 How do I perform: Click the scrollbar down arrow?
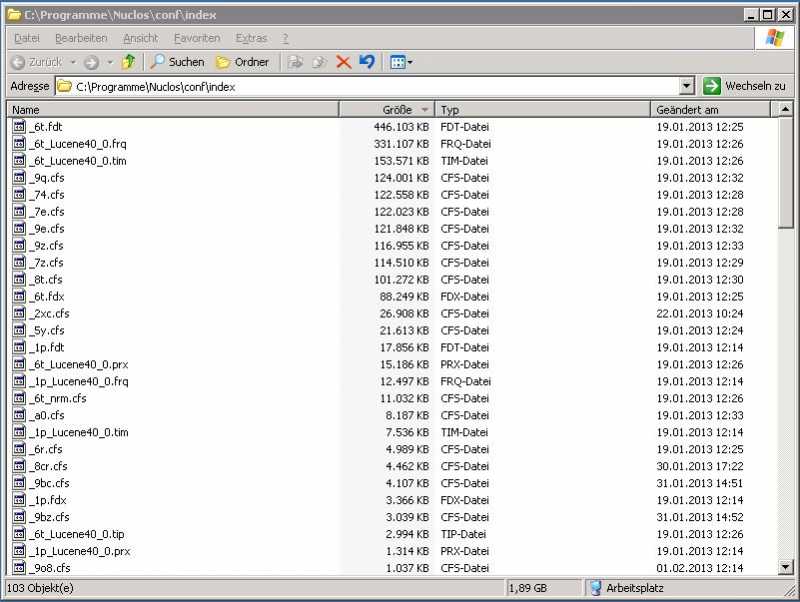(785, 567)
